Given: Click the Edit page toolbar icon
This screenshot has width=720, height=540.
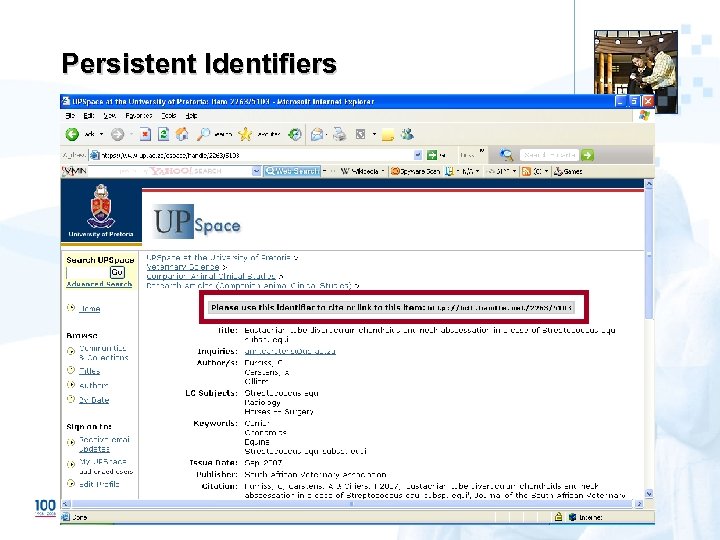Looking at the screenshot, I should point(360,134).
